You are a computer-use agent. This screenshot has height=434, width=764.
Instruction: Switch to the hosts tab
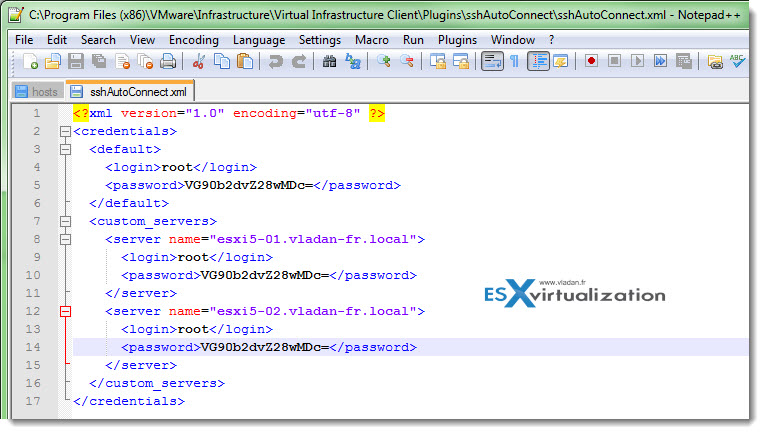tap(37, 92)
